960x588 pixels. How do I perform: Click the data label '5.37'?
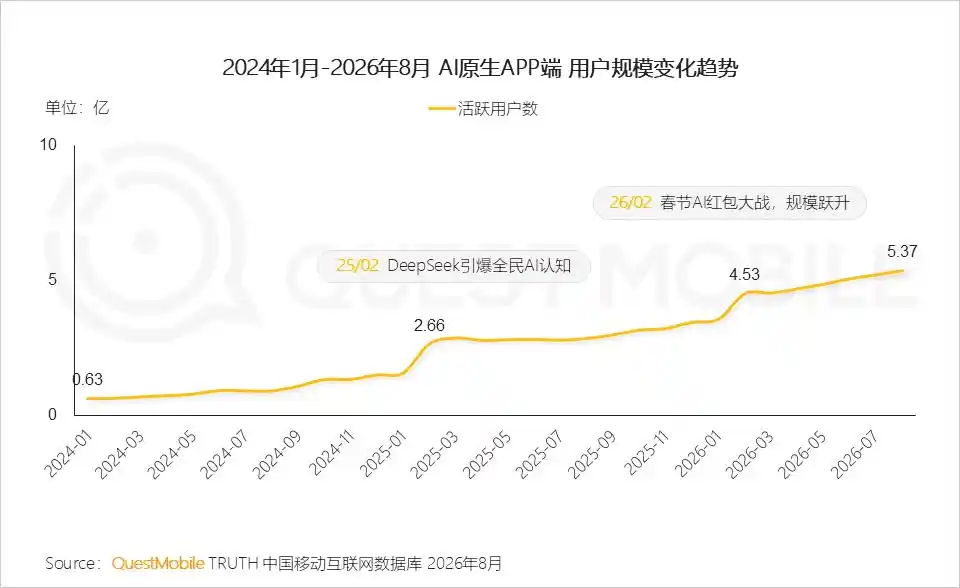click(x=902, y=251)
